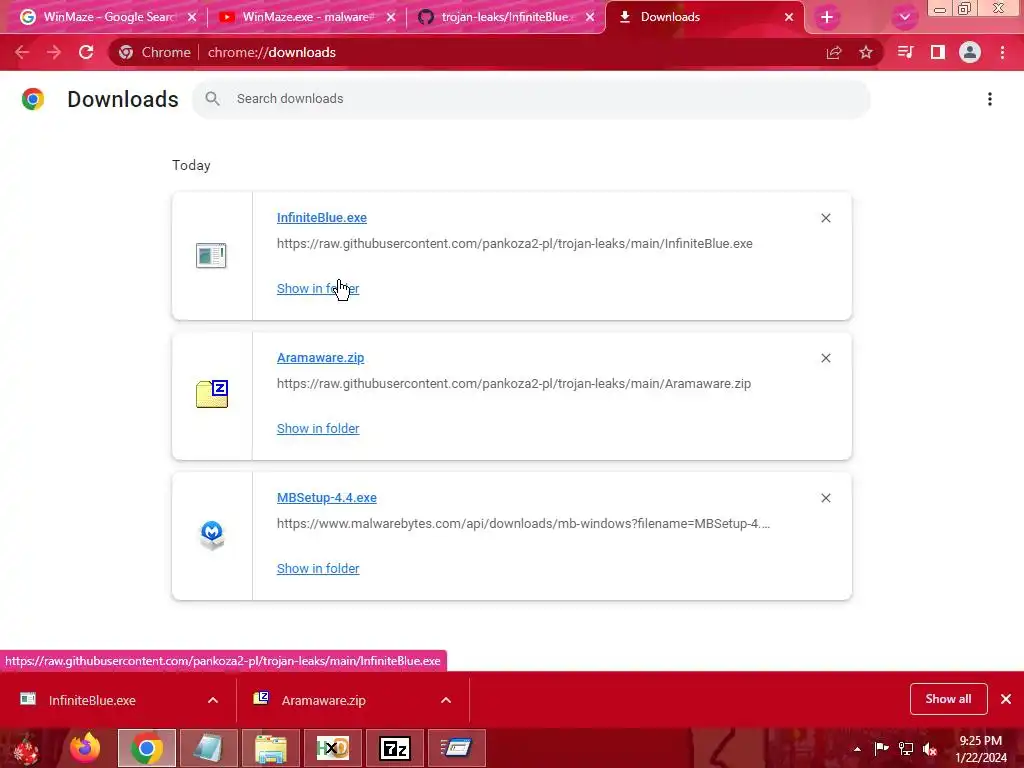The height and width of the screenshot is (768, 1024).
Task: Open the Start button on the taskbar
Action: (26, 748)
